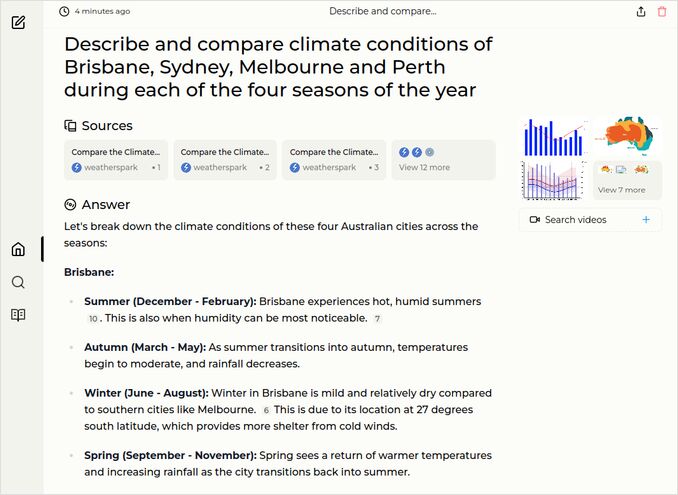This screenshot has height=495, width=678.
Task: Click the Sources section icon
Action: [x=70, y=126]
